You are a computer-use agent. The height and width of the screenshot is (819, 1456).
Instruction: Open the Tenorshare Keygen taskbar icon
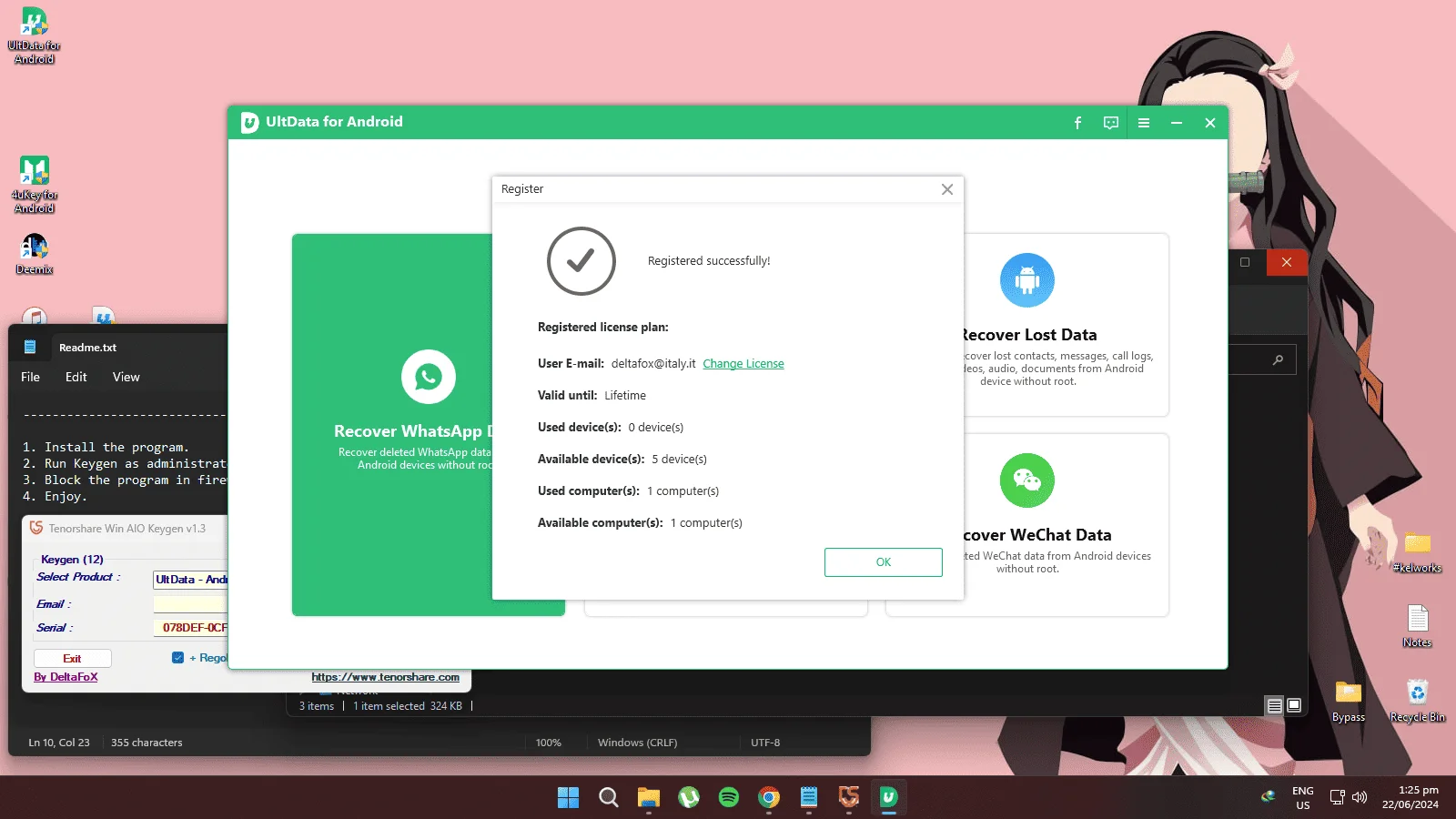pos(849,798)
